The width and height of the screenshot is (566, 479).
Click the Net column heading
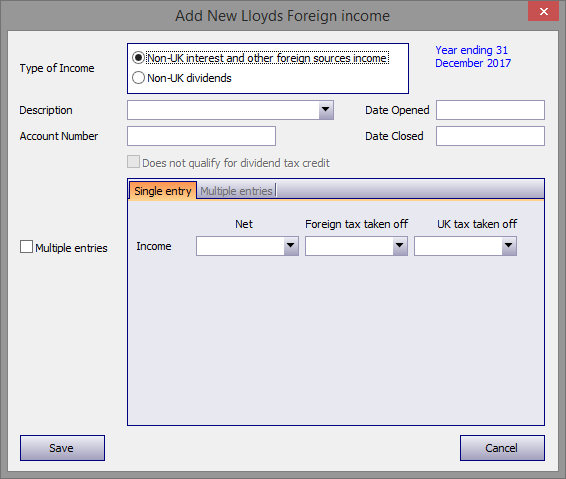click(x=244, y=224)
